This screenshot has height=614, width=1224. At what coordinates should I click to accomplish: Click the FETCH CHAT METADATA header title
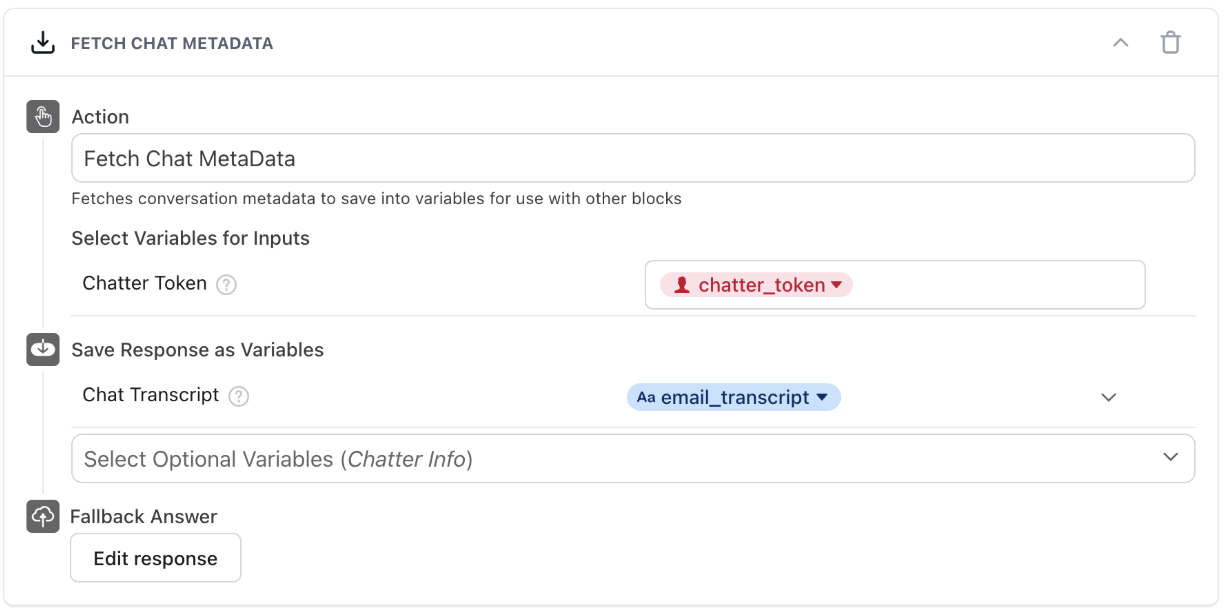172,44
